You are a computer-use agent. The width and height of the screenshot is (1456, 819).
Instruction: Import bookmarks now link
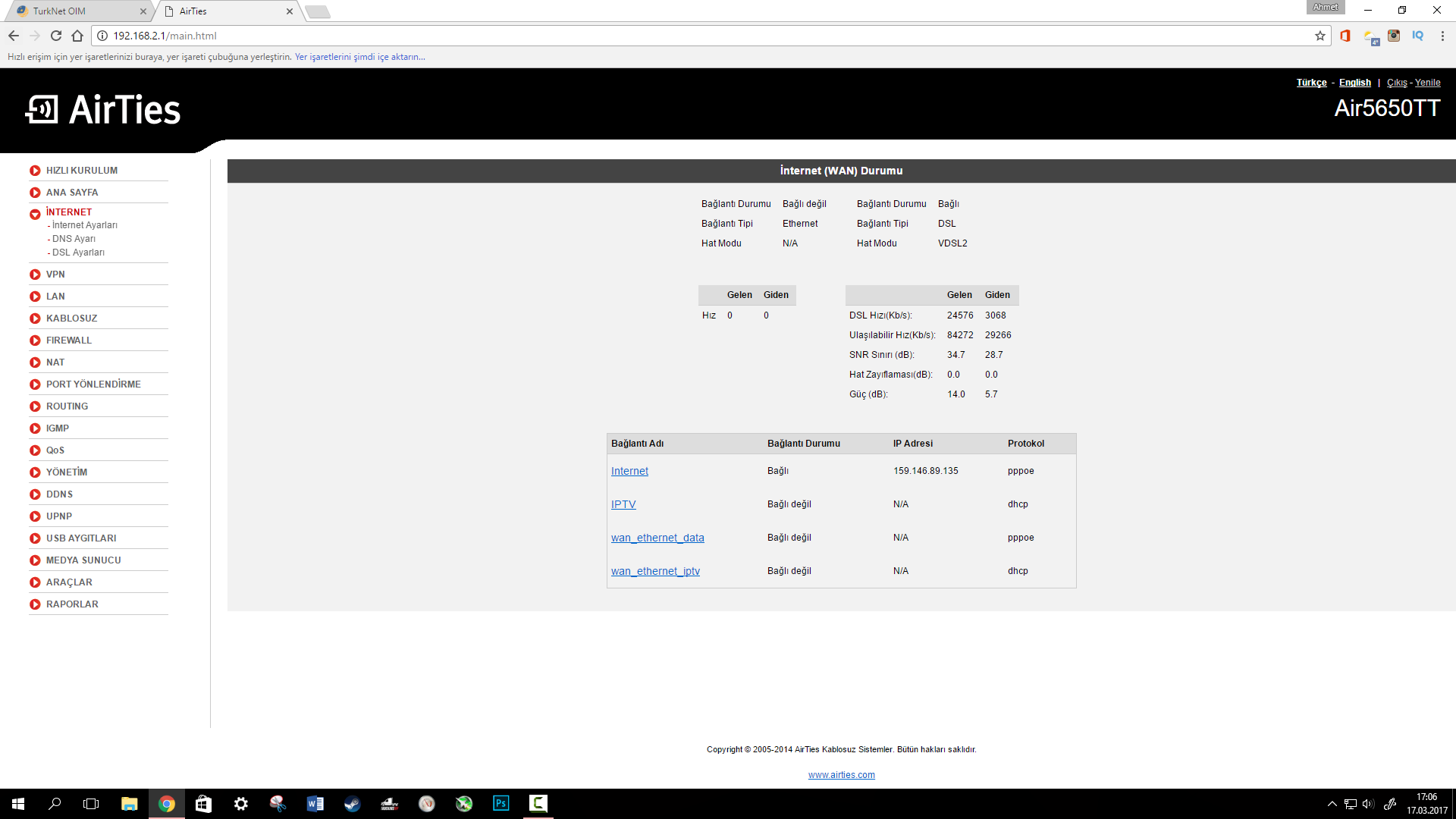point(359,57)
